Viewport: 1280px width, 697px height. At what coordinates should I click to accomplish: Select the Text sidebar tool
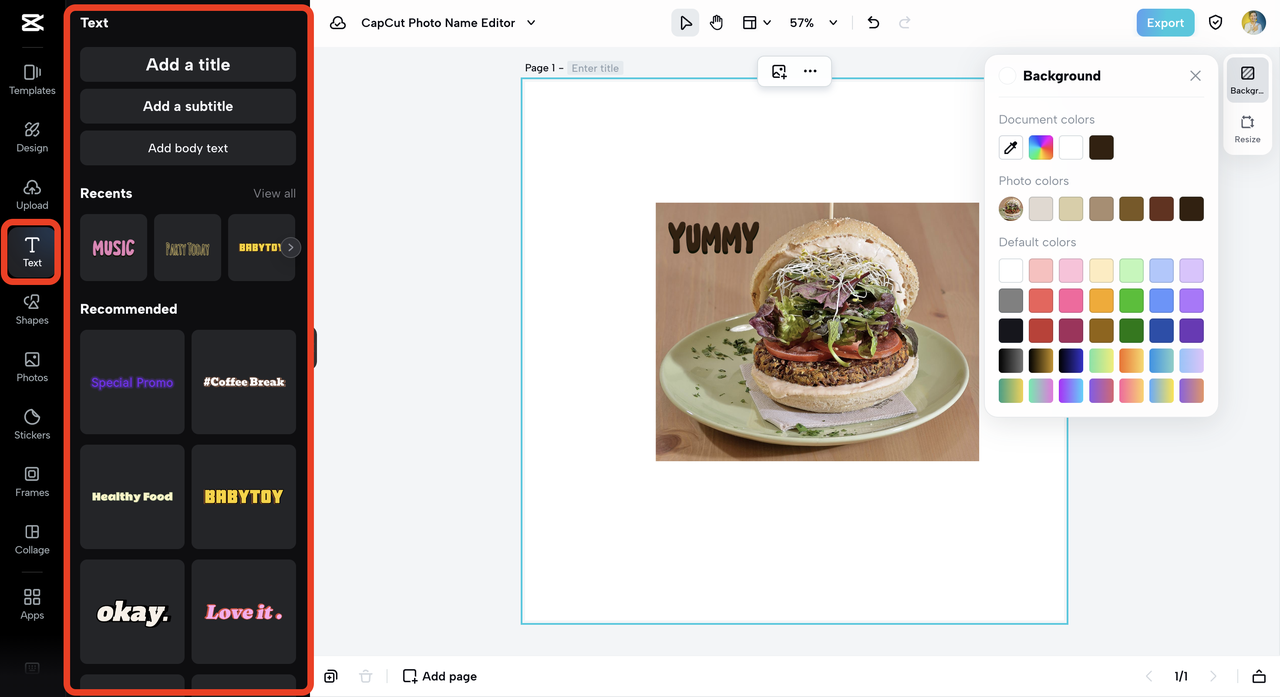coord(32,252)
